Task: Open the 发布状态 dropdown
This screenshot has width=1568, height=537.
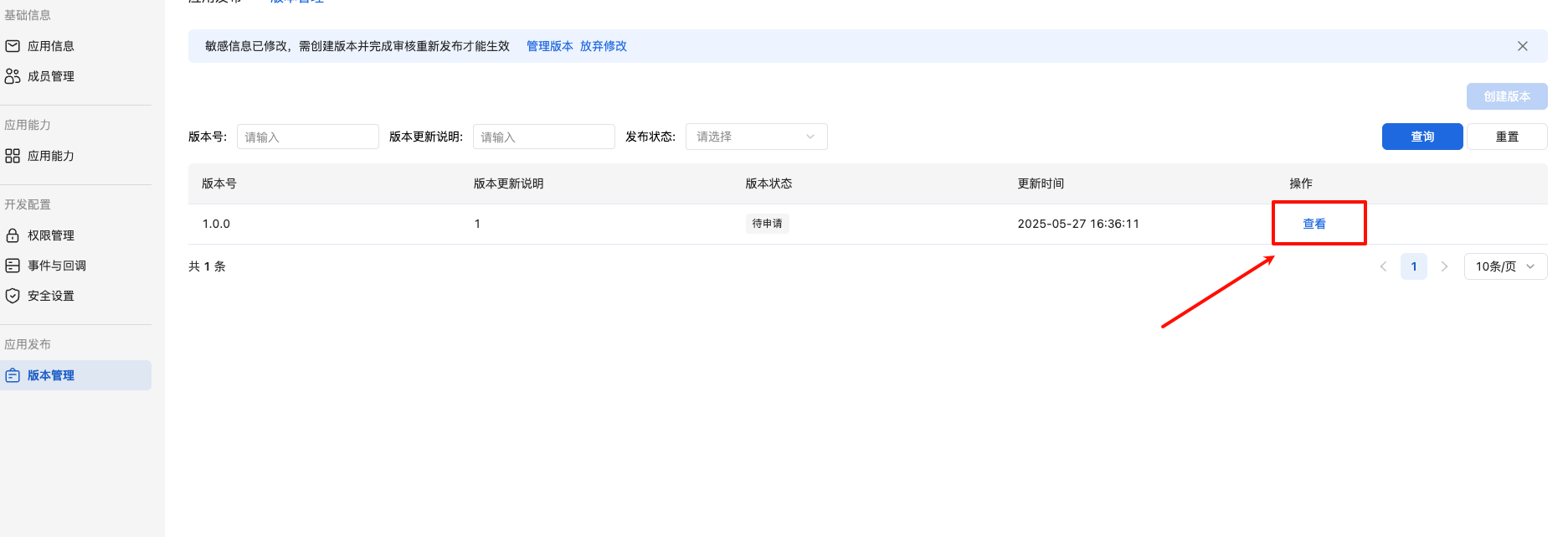Action: pos(756,137)
